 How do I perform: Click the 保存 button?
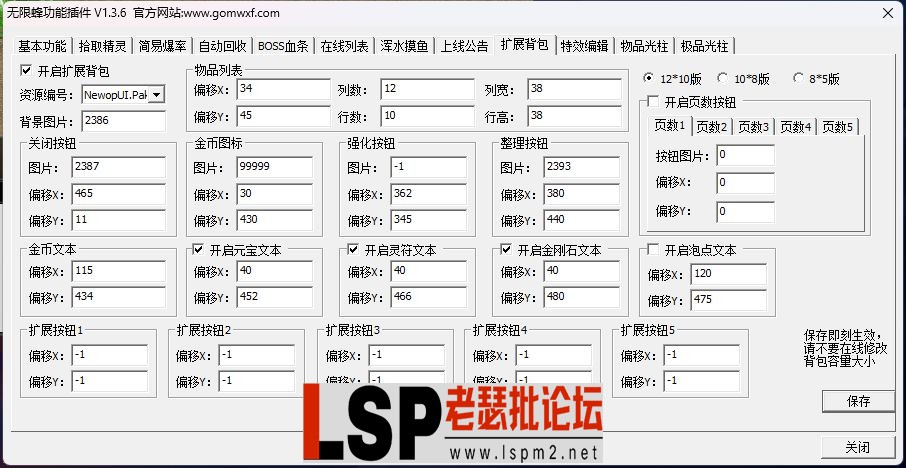point(858,401)
